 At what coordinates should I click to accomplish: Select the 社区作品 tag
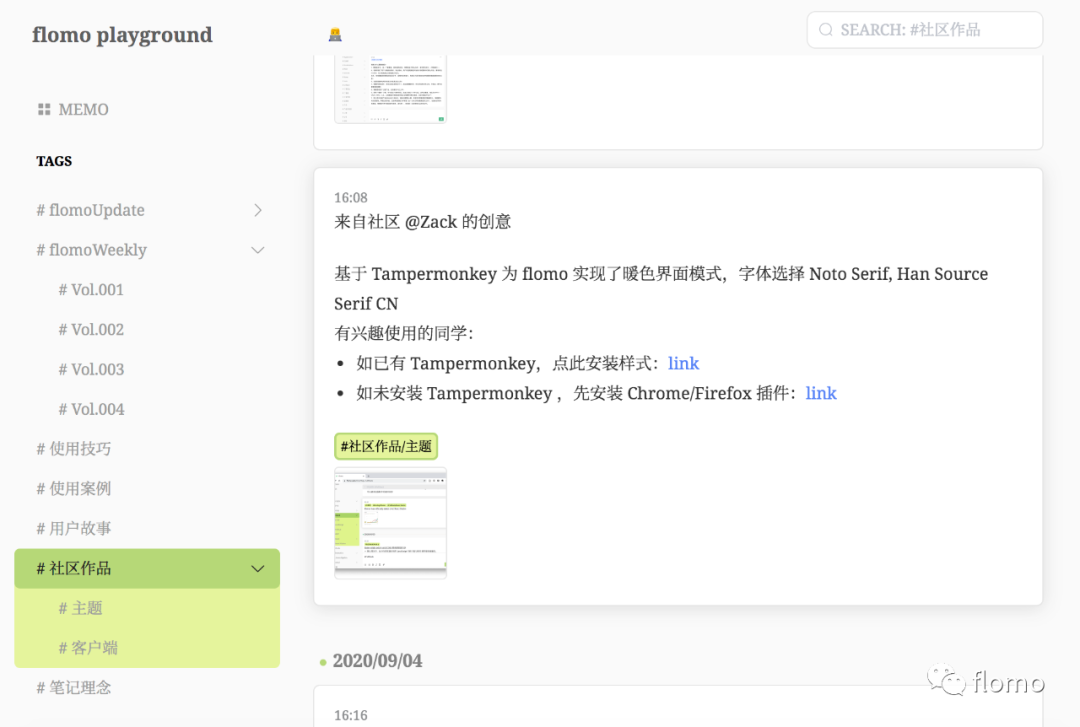tap(73, 569)
